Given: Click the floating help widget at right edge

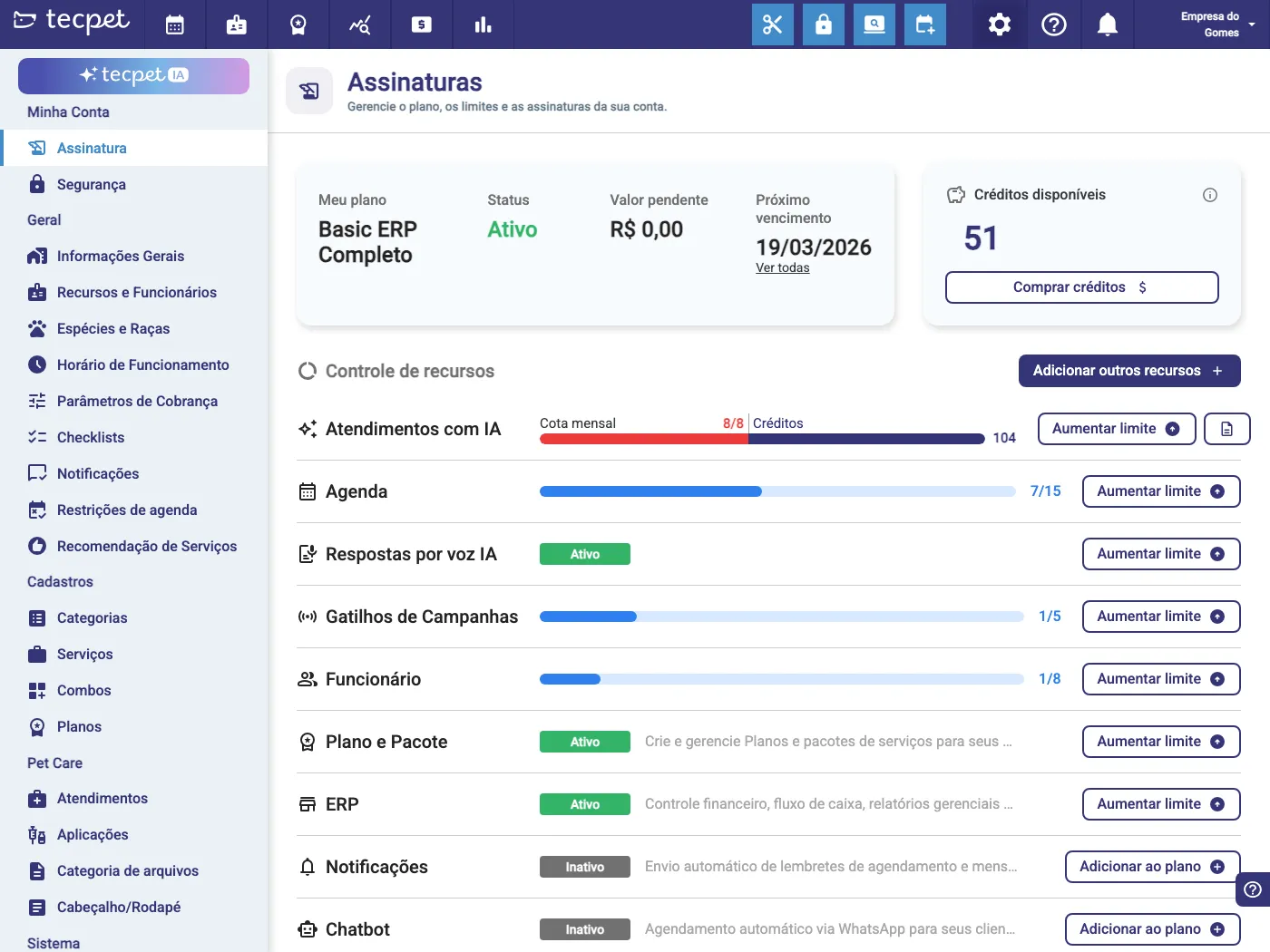Looking at the screenshot, I should (1253, 889).
